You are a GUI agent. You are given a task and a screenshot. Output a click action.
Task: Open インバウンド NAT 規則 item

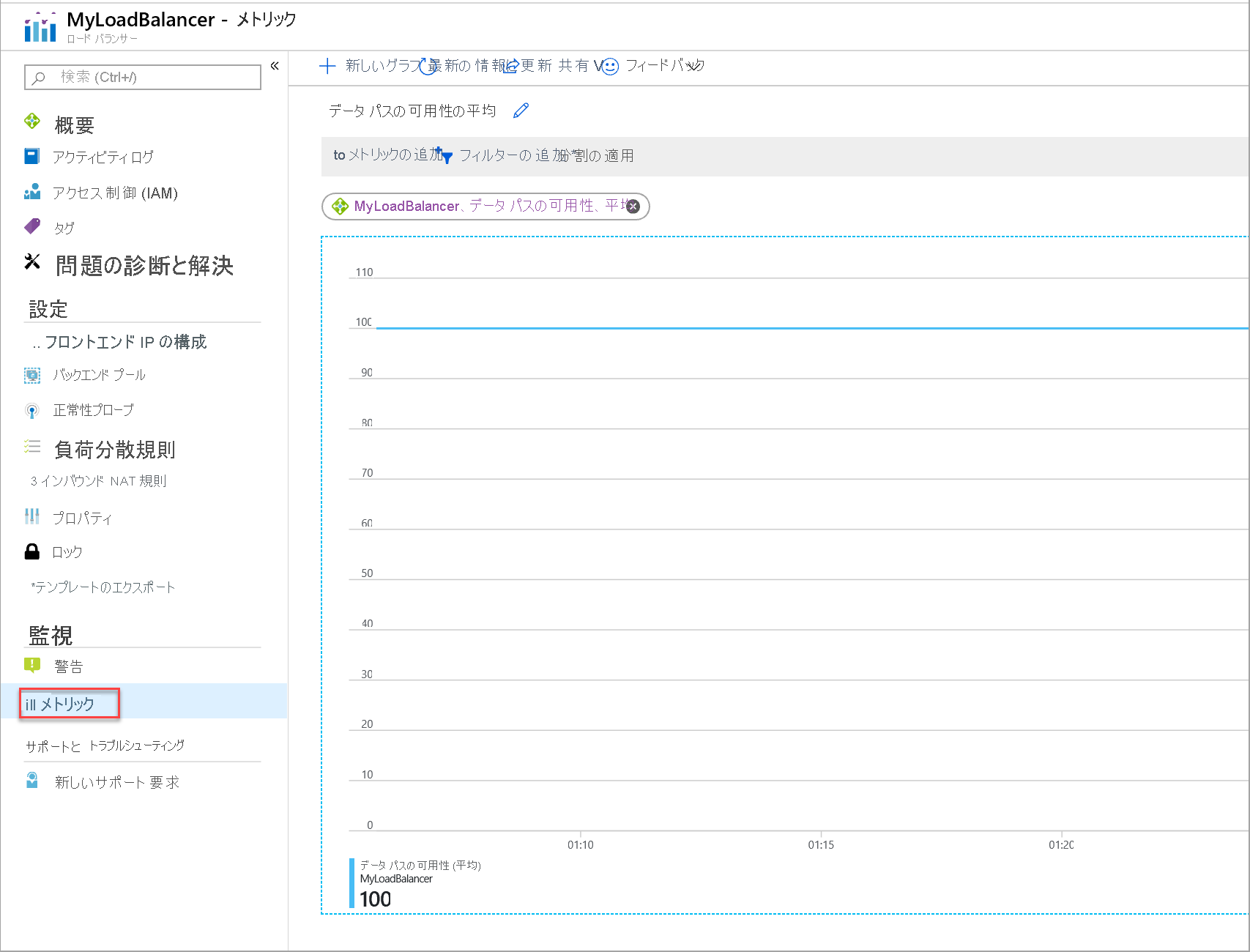[x=103, y=481]
